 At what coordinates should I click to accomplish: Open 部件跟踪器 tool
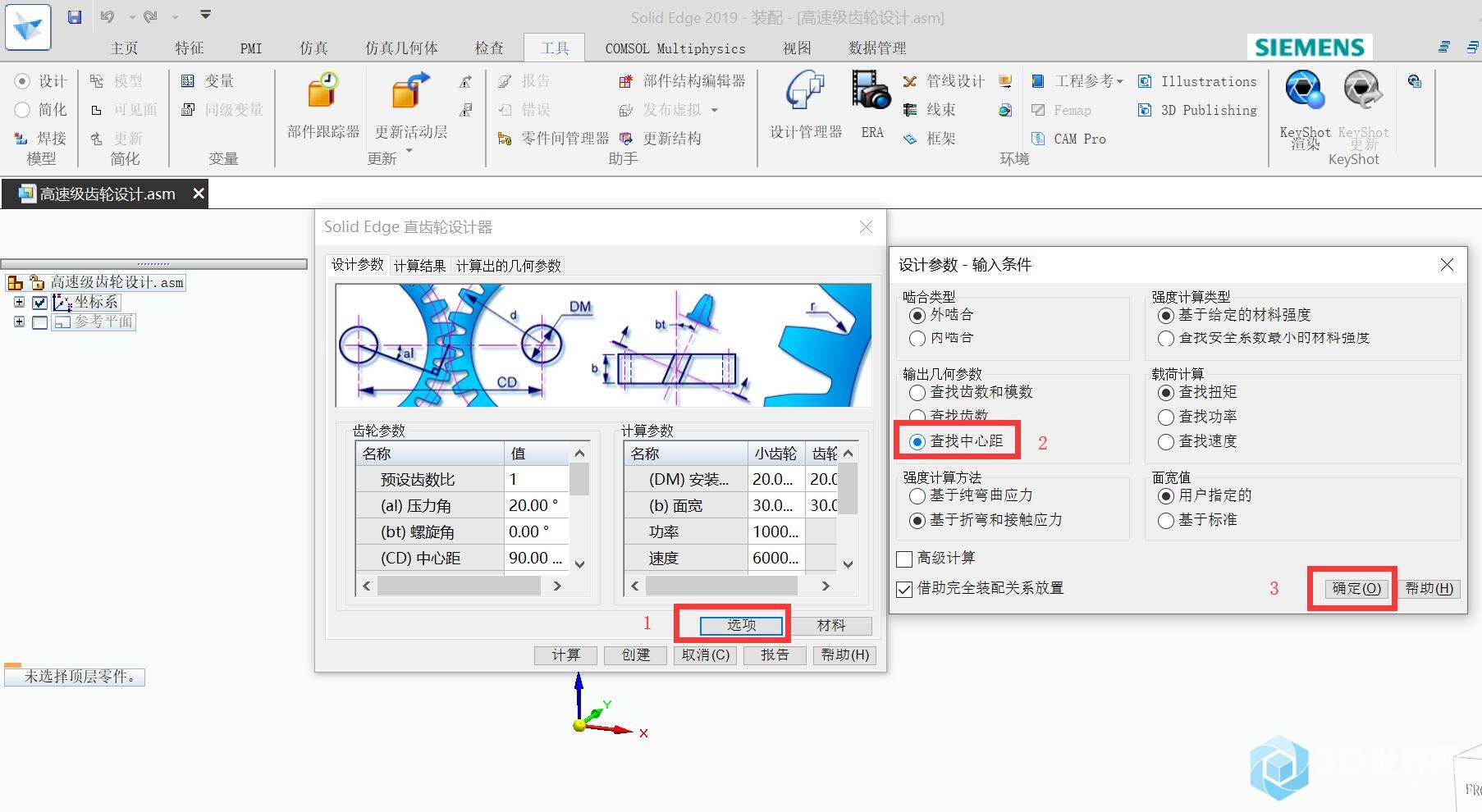(x=323, y=105)
